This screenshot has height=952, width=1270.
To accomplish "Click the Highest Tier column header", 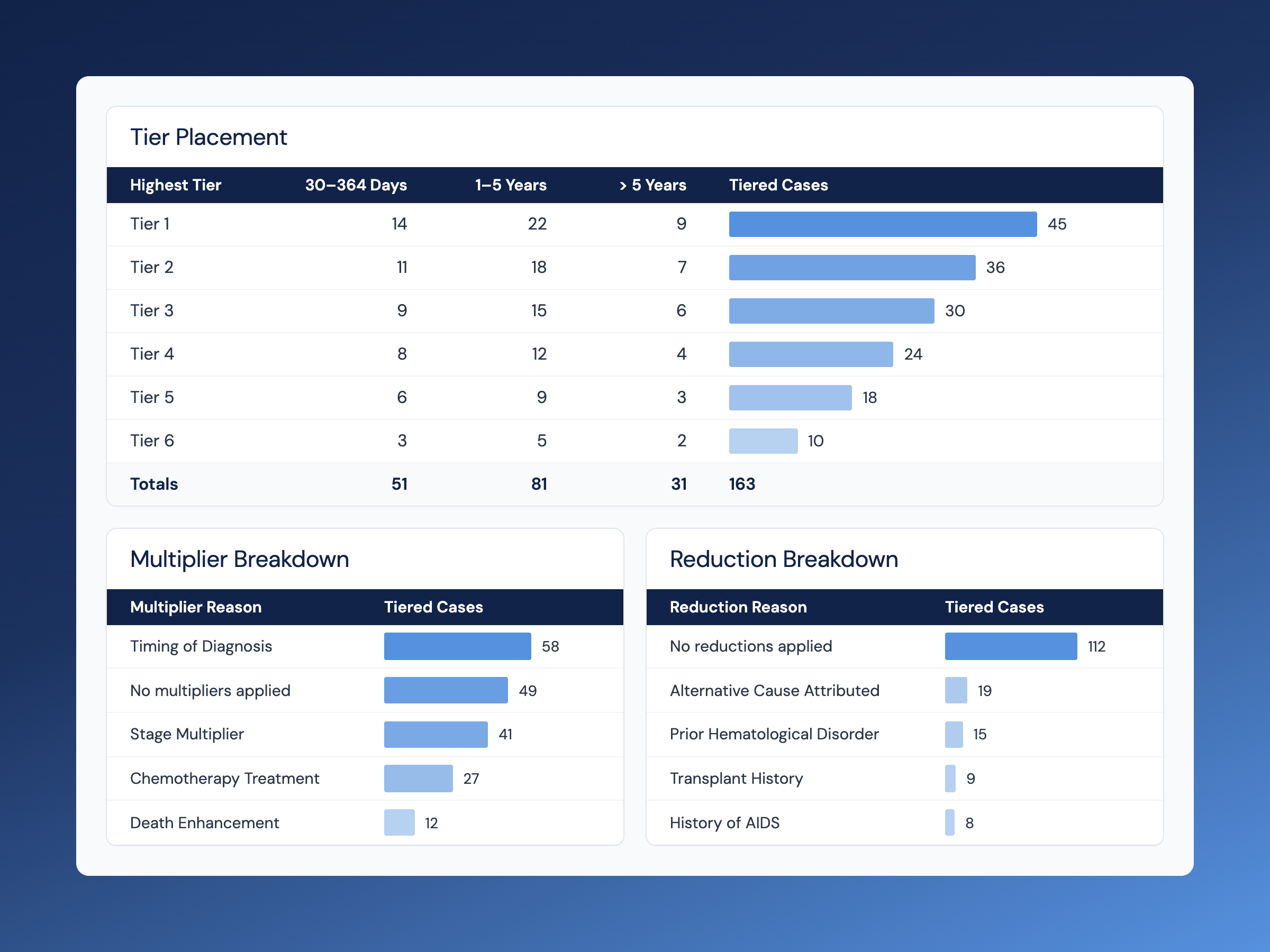I will 176,185.
